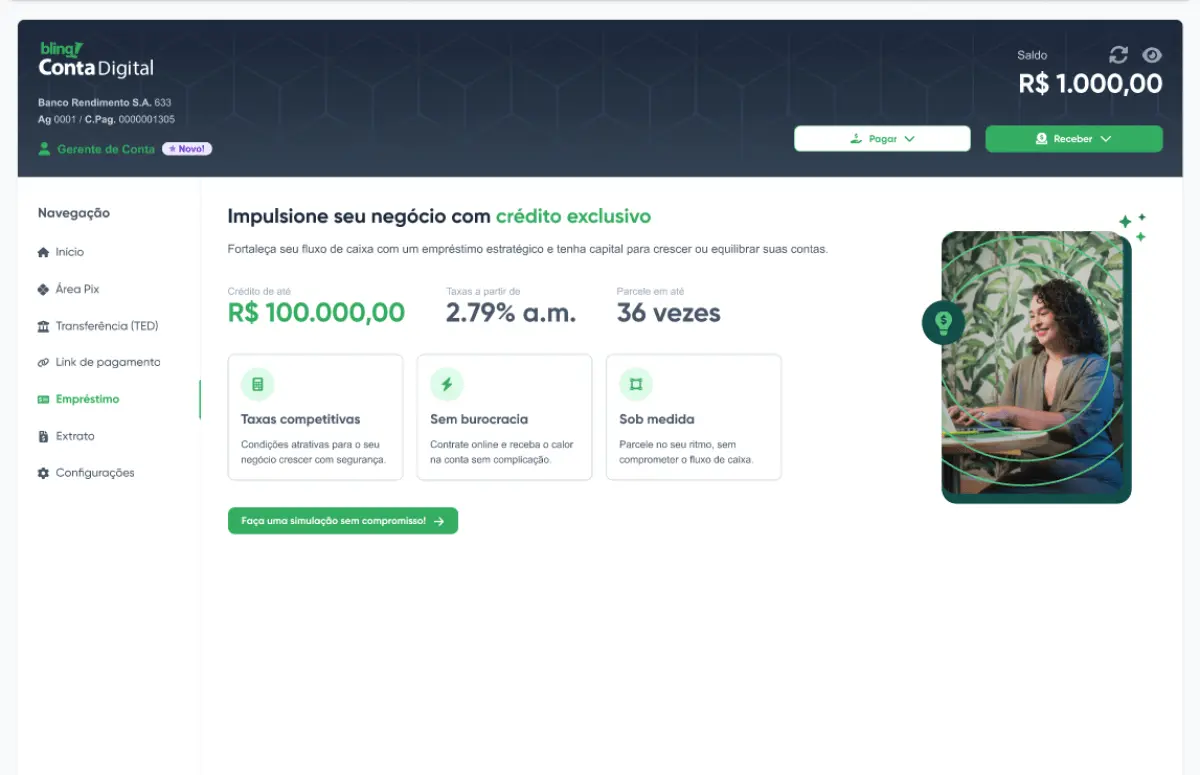
Task: Open the Empréstimo menu item
Action: click(87, 399)
